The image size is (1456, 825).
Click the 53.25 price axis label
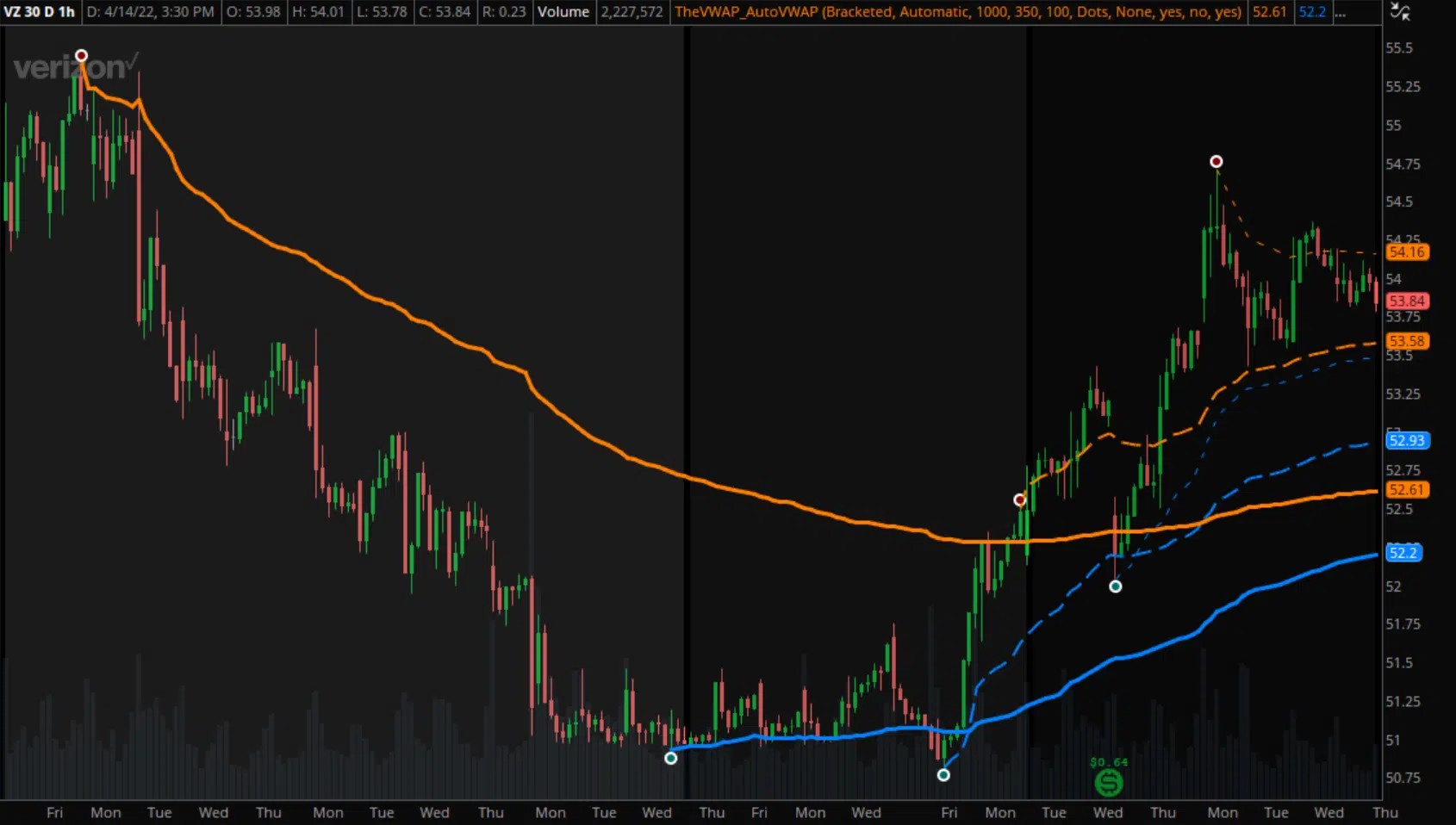(x=1403, y=394)
